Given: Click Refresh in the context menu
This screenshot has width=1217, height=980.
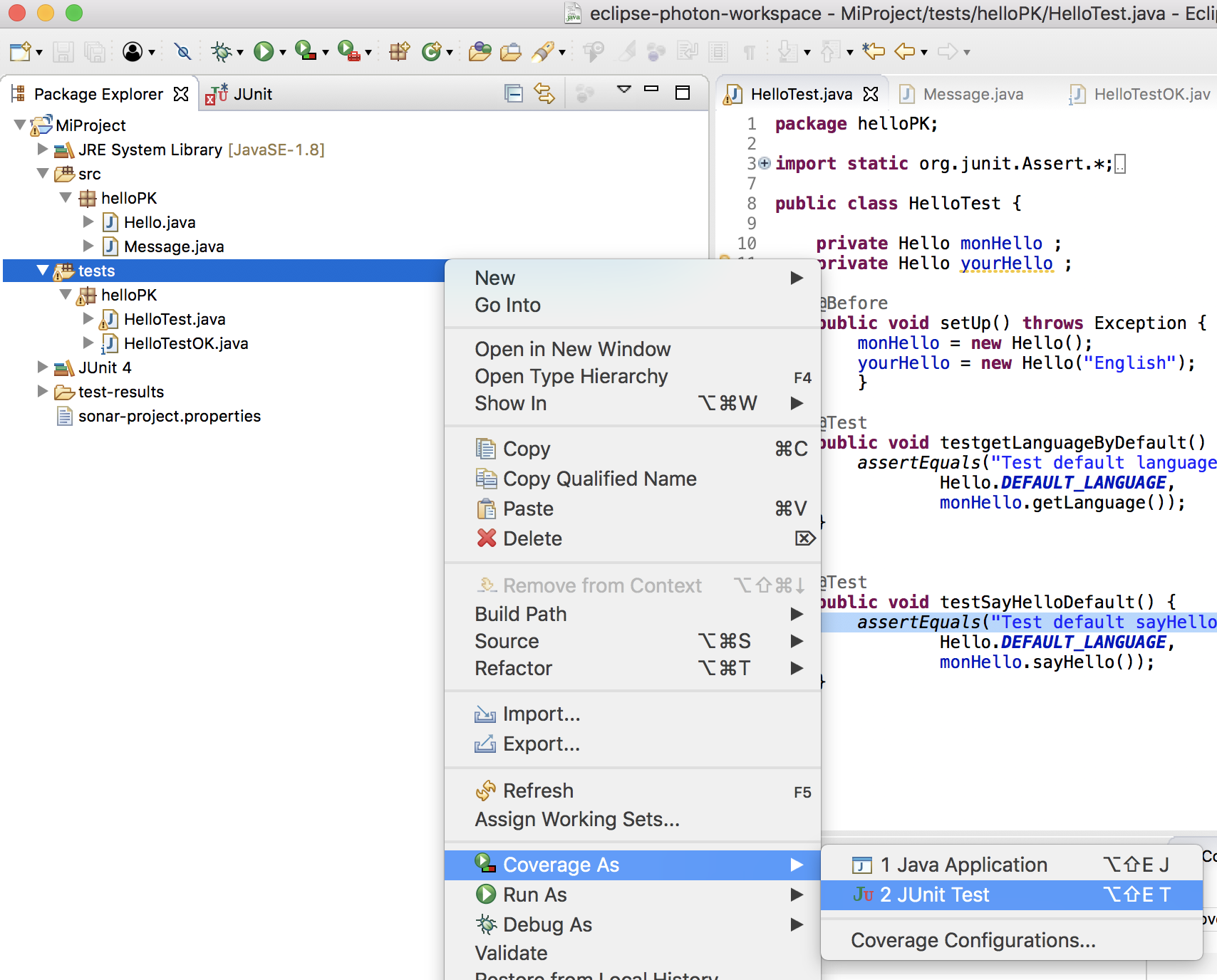Looking at the screenshot, I should [x=538, y=791].
